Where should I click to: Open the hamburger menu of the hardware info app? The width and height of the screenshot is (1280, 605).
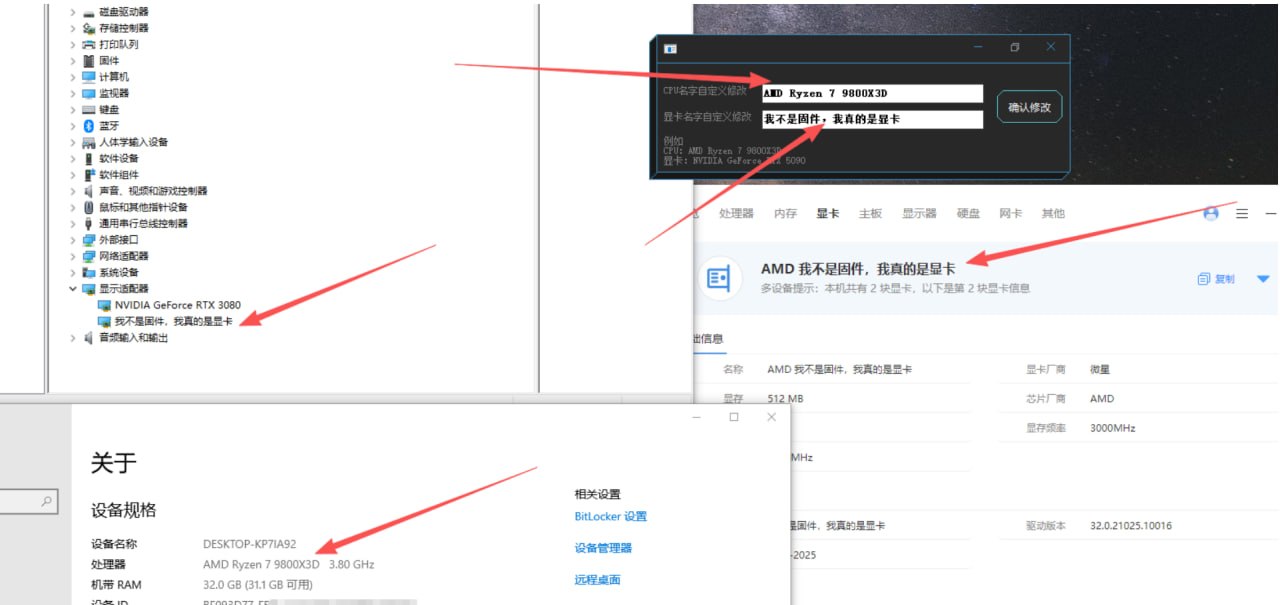[1241, 213]
